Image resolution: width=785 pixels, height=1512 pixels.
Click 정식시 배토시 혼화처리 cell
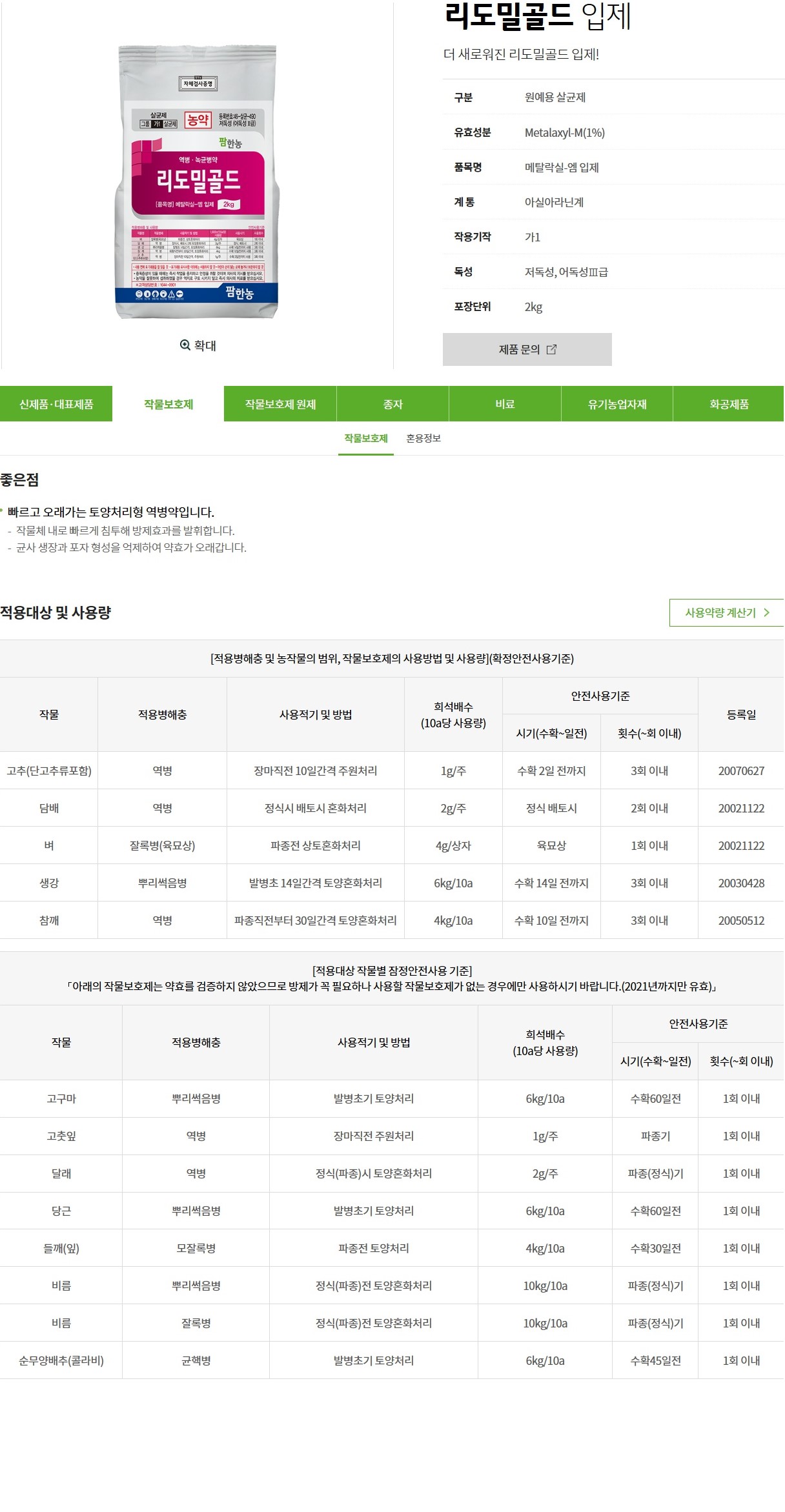(x=316, y=808)
